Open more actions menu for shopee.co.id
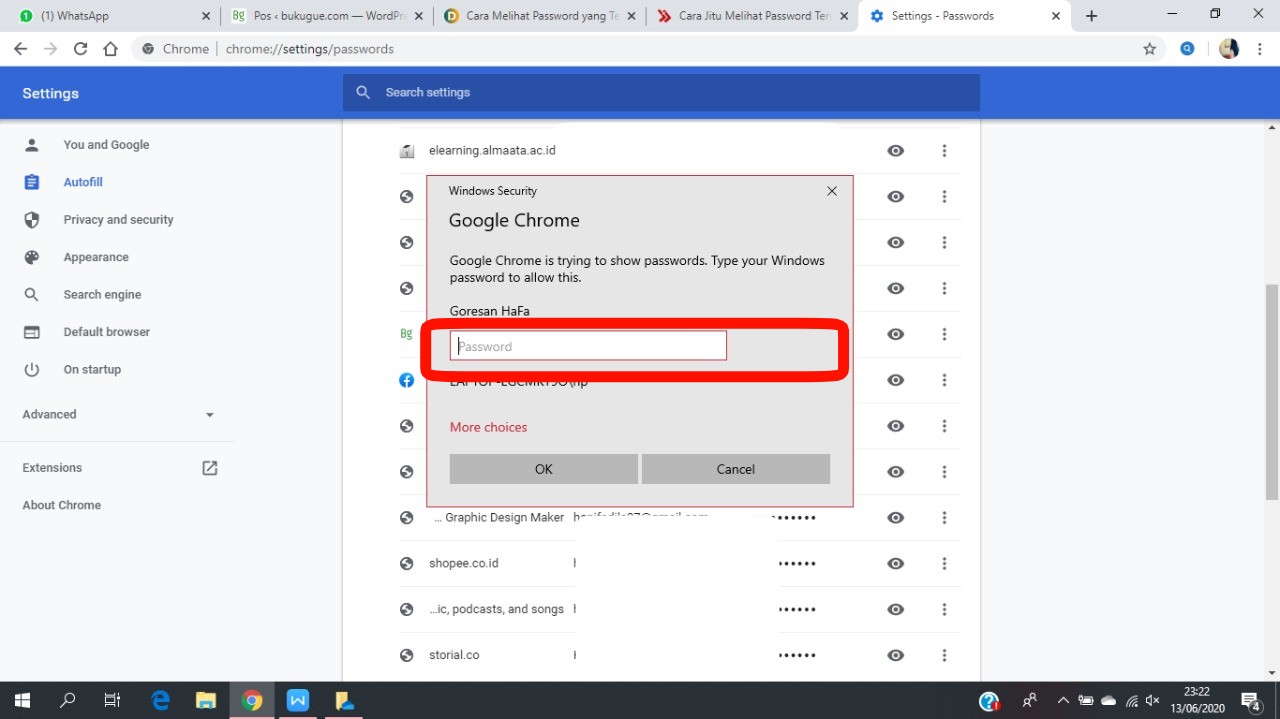The width and height of the screenshot is (1280, 719). (x=944, y=564)
